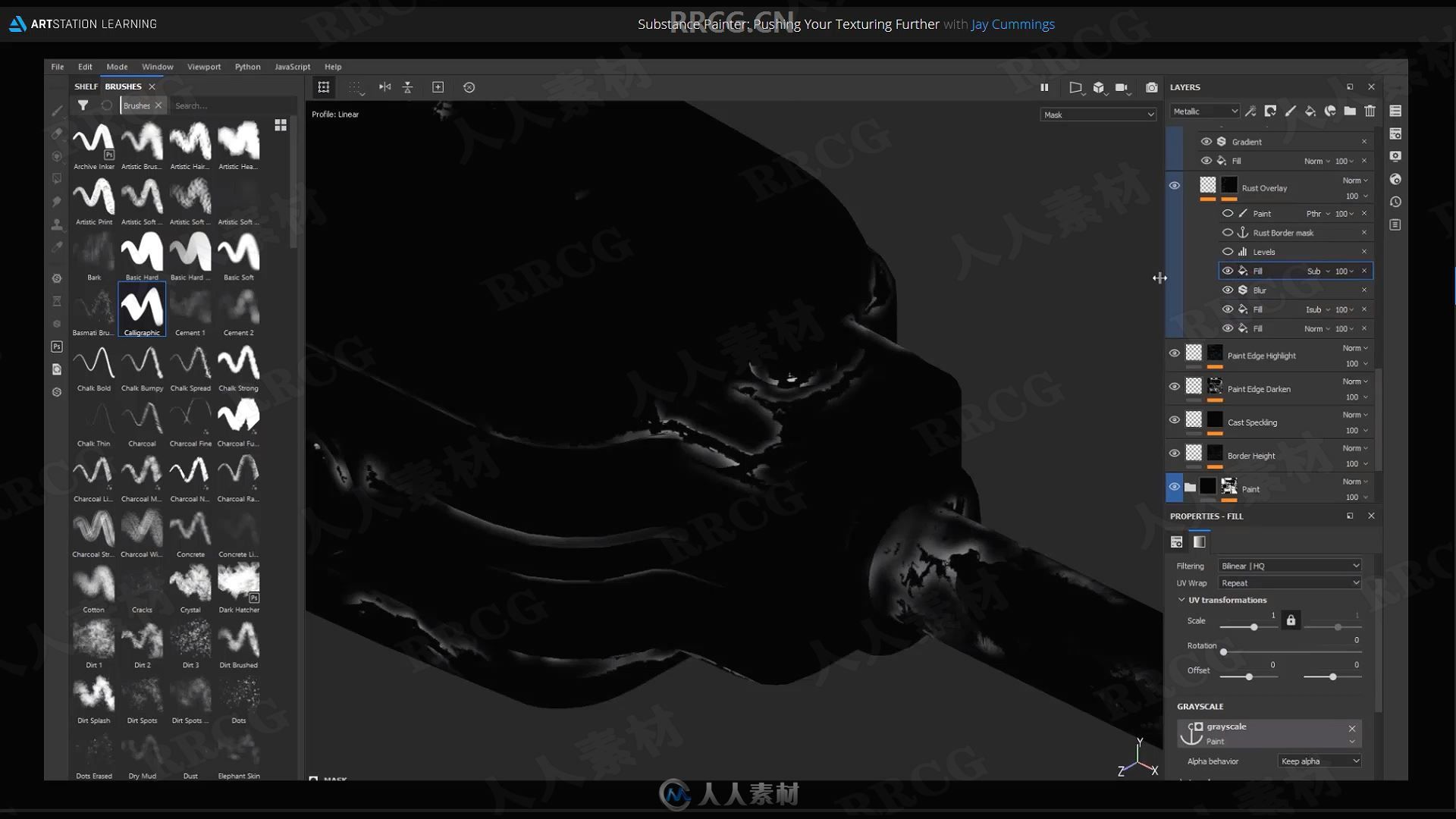Click the Scale lock icon in UV transformations
The height and width of the screenshot is (819, 1456).
(x=1291, y=620)
